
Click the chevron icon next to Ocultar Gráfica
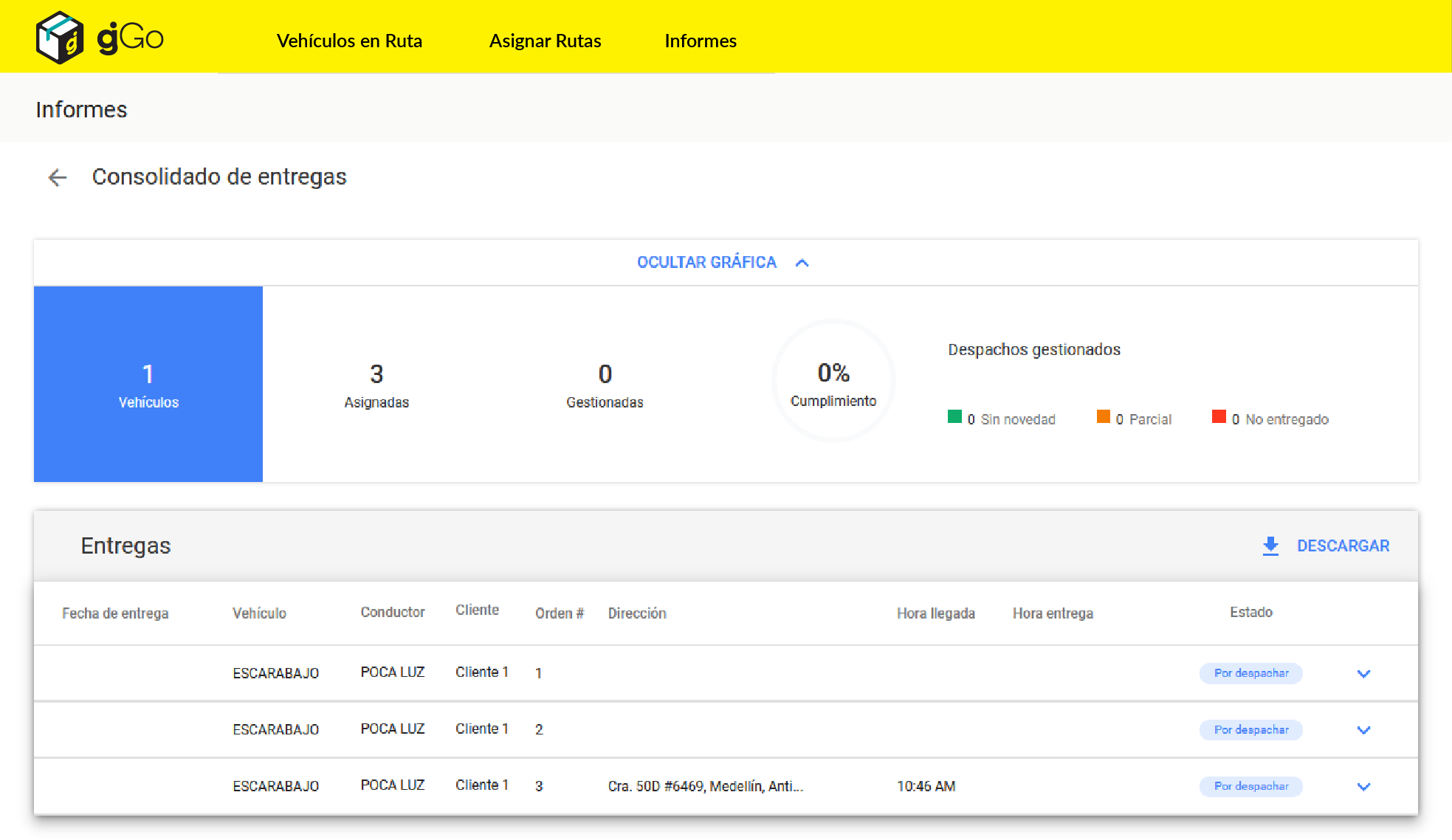(802, 263)
